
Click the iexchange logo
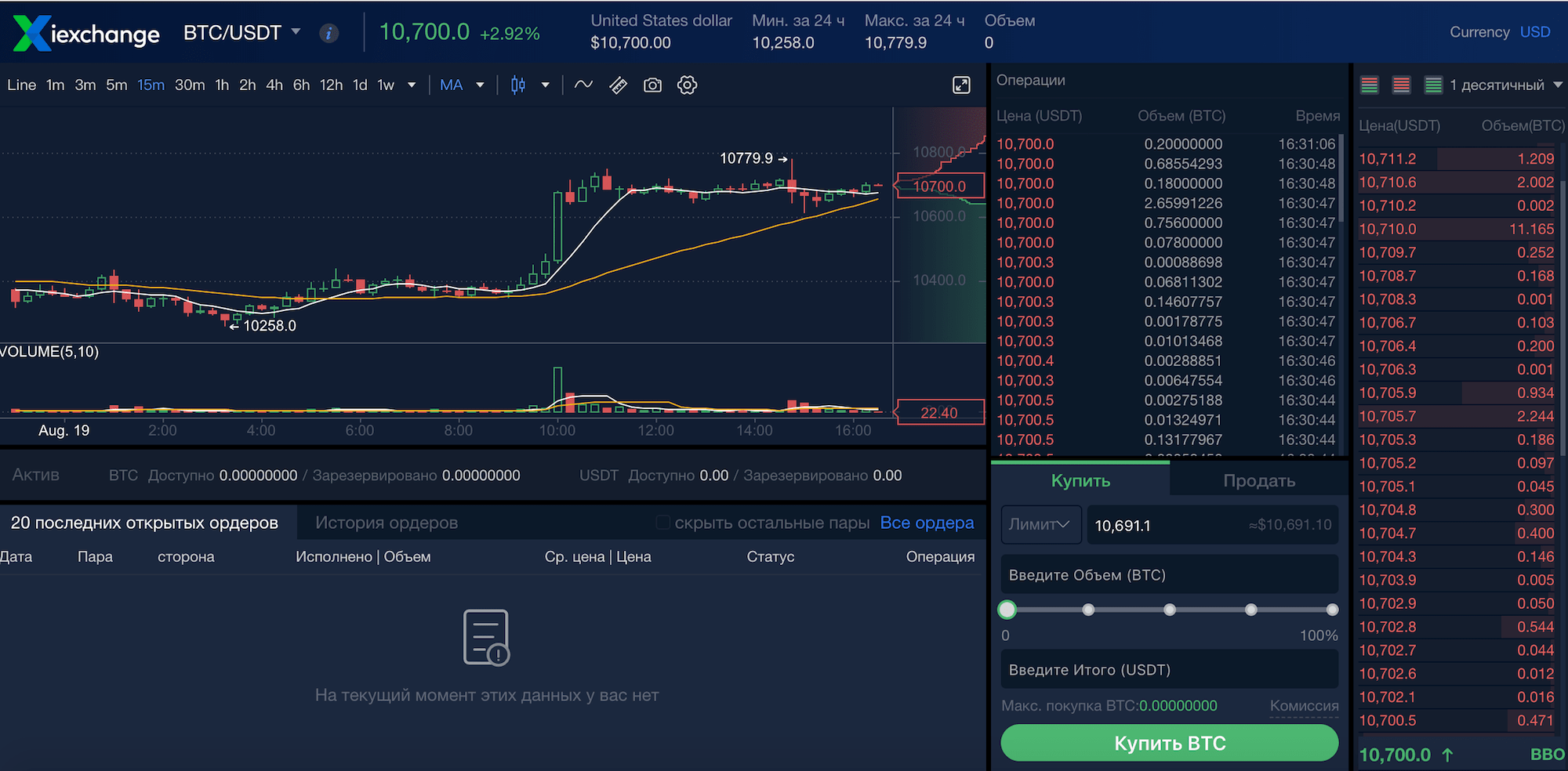86,33
